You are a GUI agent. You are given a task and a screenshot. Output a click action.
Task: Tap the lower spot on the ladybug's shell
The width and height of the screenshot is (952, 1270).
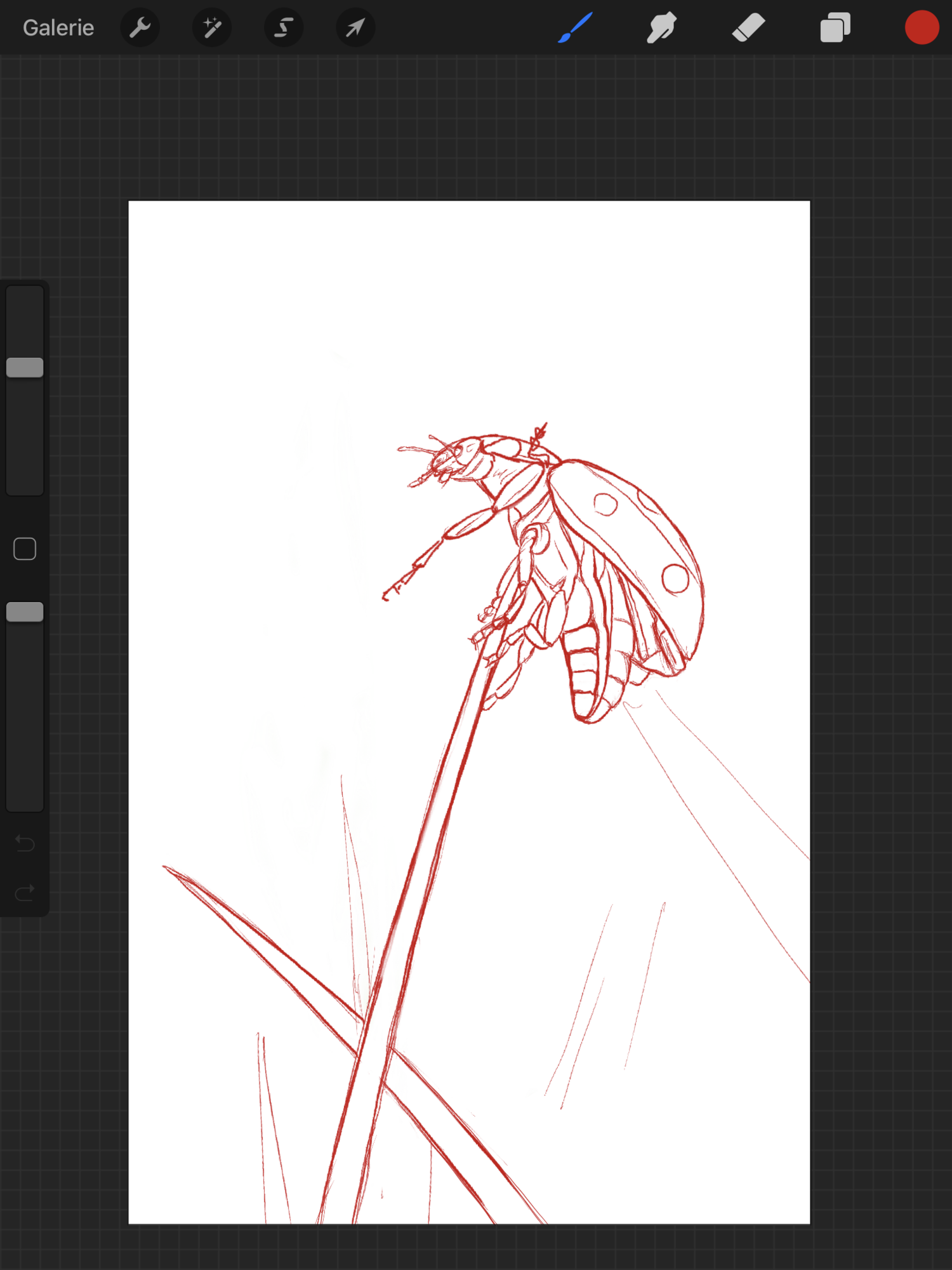(675, 578)
